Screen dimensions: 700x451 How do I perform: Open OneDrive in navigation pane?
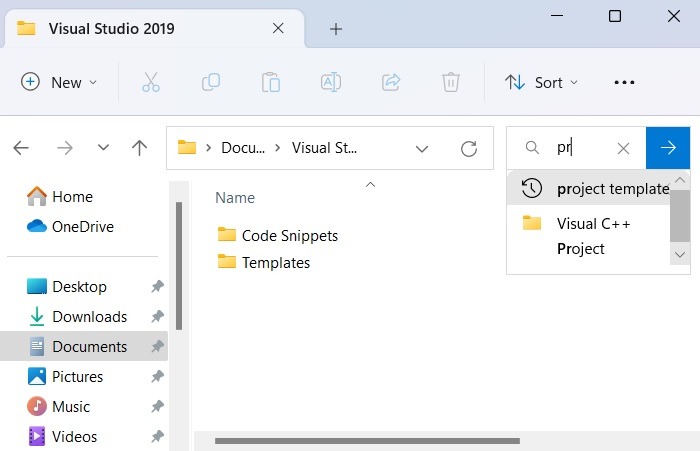(70, 226)
